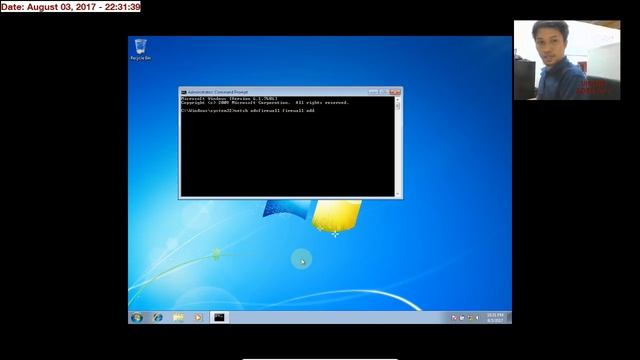Click the netsh advfirewall command line text

[248, 111]
